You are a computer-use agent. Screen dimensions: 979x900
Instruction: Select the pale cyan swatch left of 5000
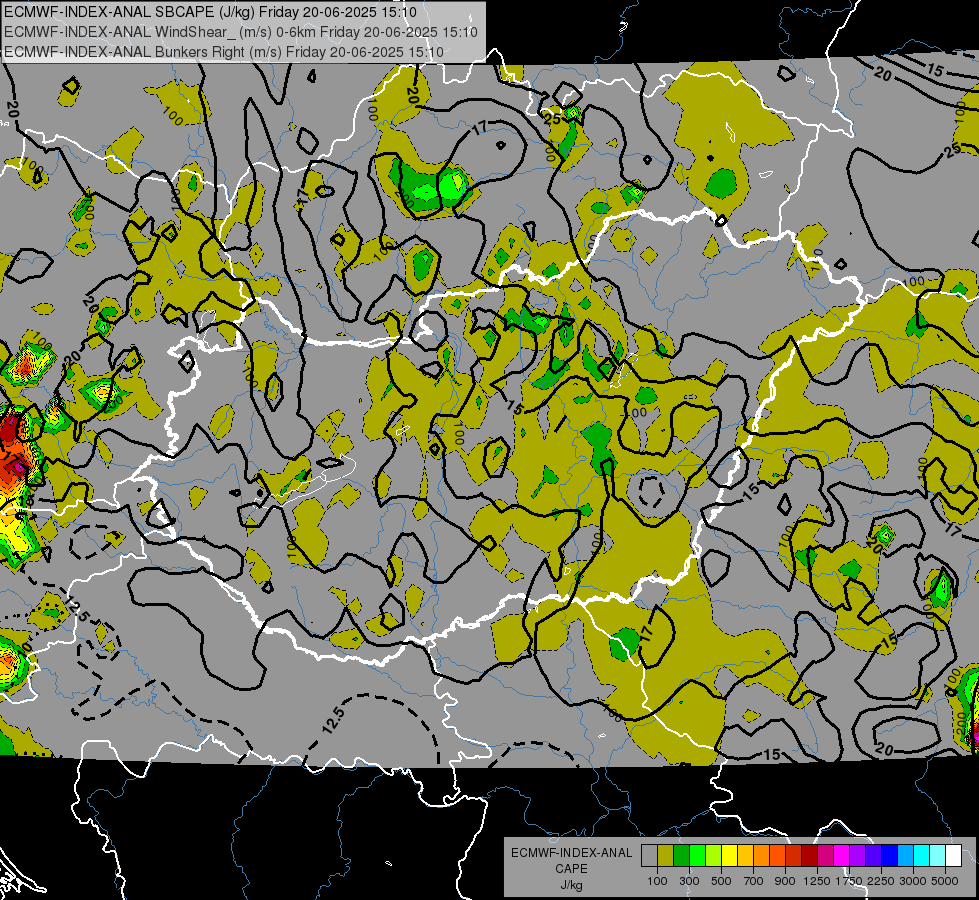[937, 856]
